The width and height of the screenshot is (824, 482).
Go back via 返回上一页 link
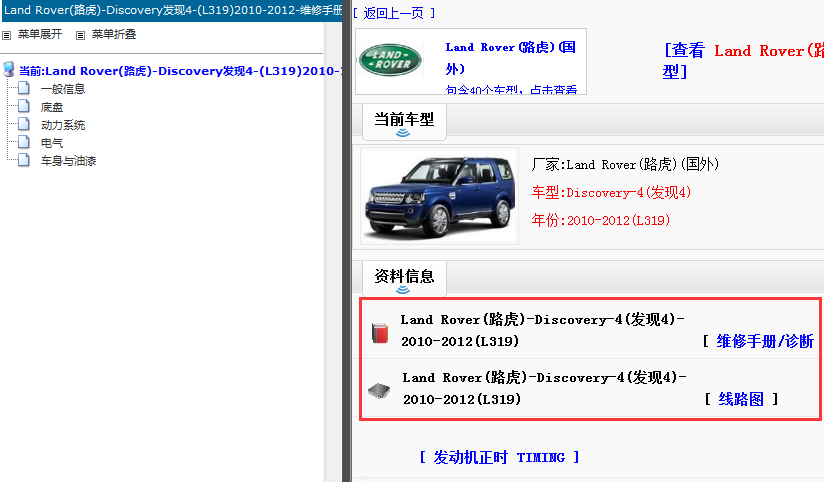pyautogui.click(x=394, y=13)
